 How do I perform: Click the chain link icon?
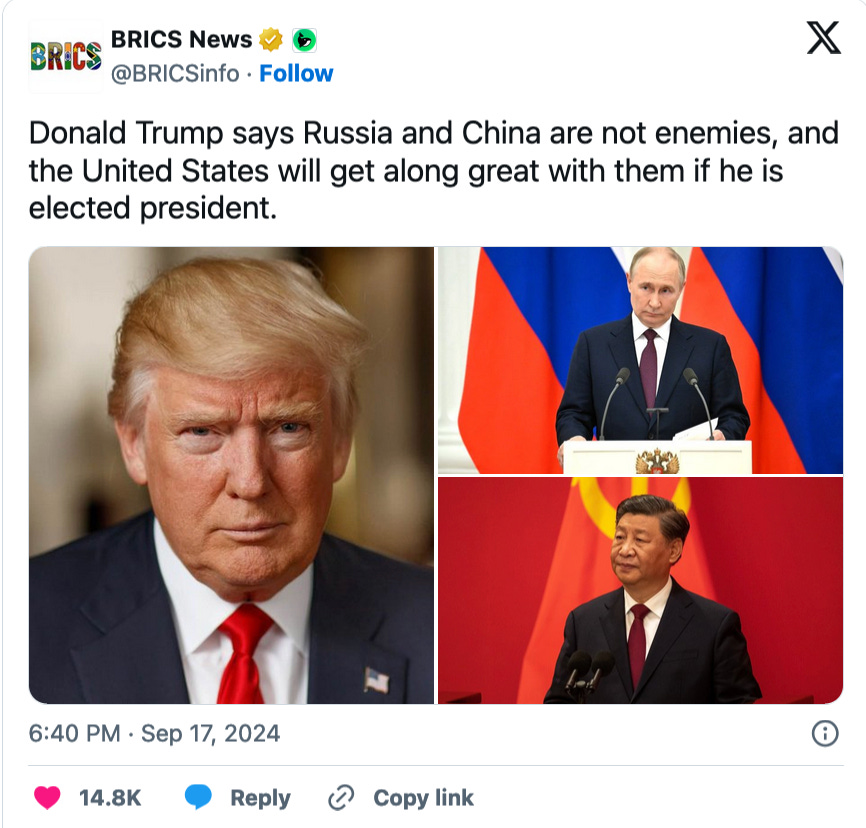(x=341, y=797)
